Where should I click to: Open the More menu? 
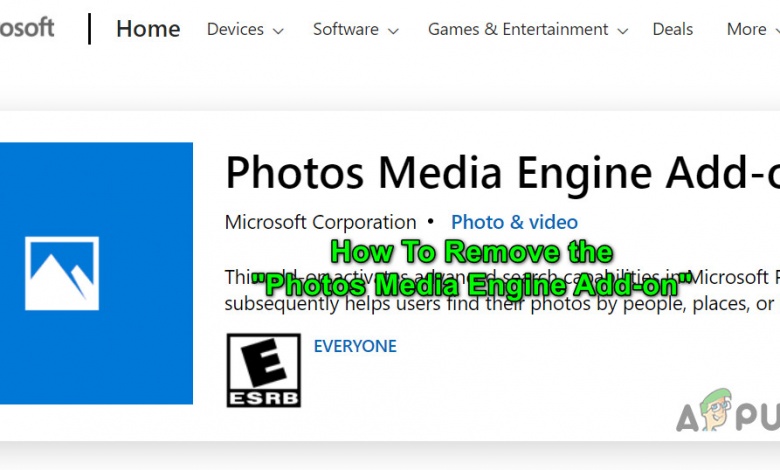(746, 29)
